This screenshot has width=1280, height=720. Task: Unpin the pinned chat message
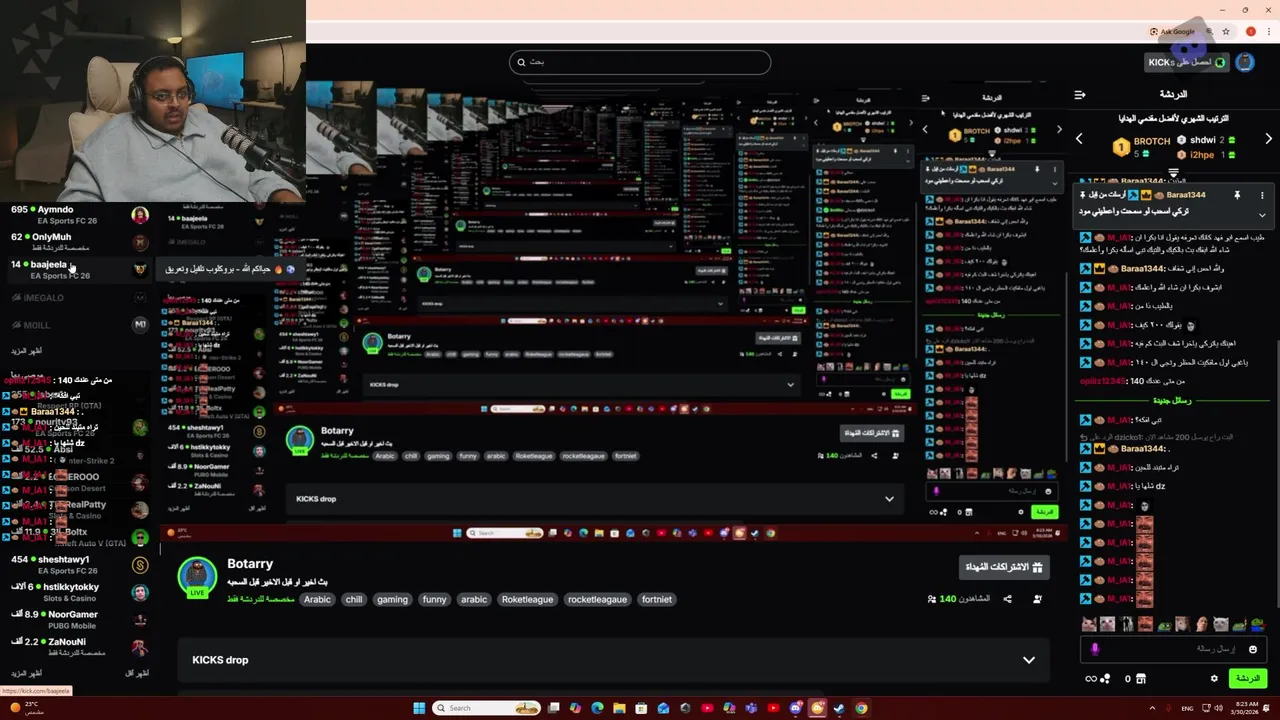coord(1237,196)
